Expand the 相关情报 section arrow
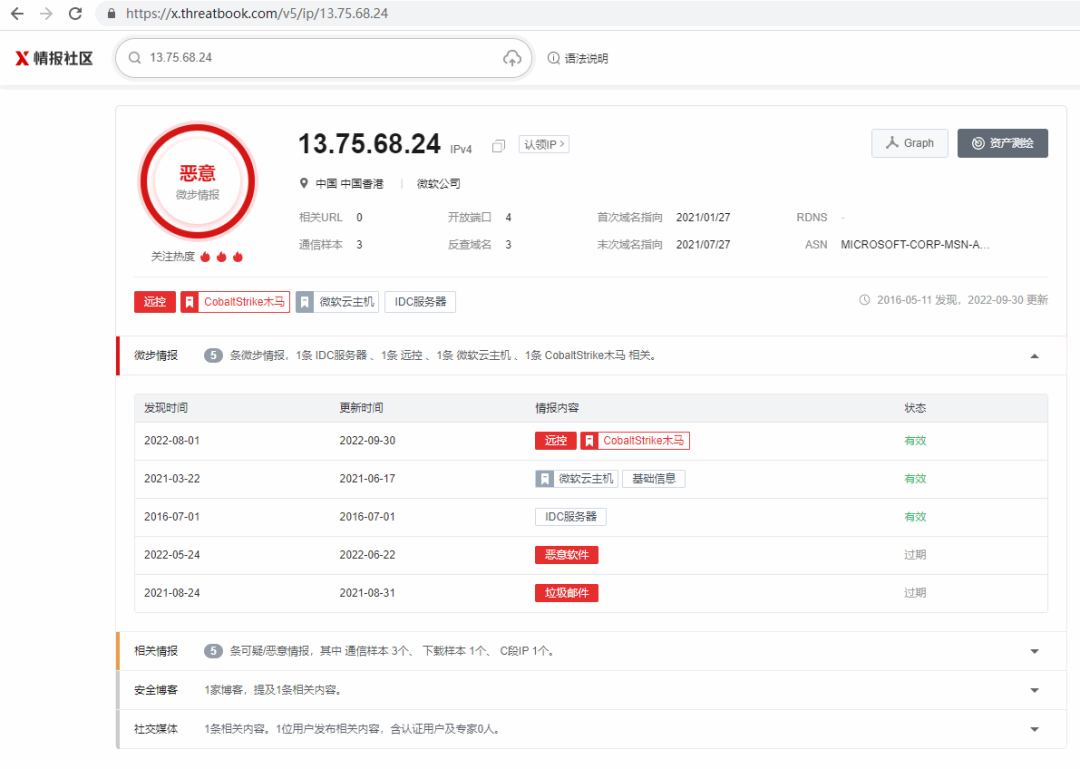 1035,651
